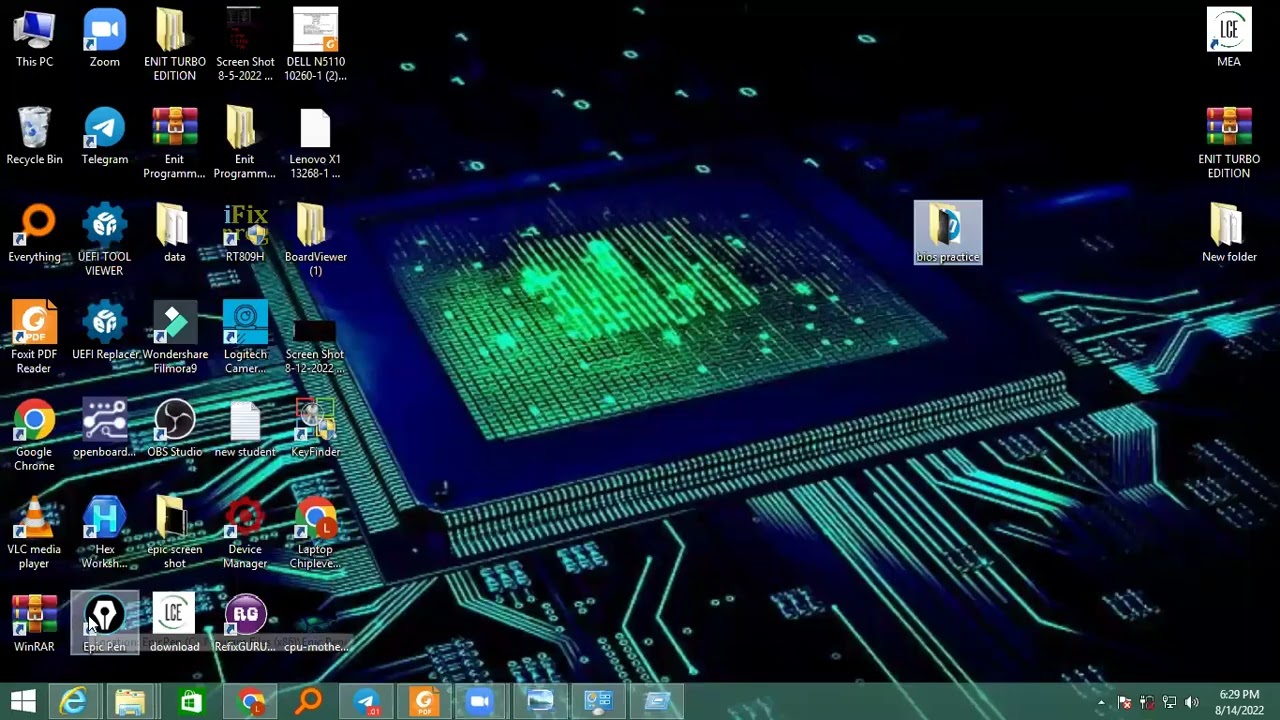Select the UEFI Replacer icon
Screen dimensions: 1280x720
104,331
